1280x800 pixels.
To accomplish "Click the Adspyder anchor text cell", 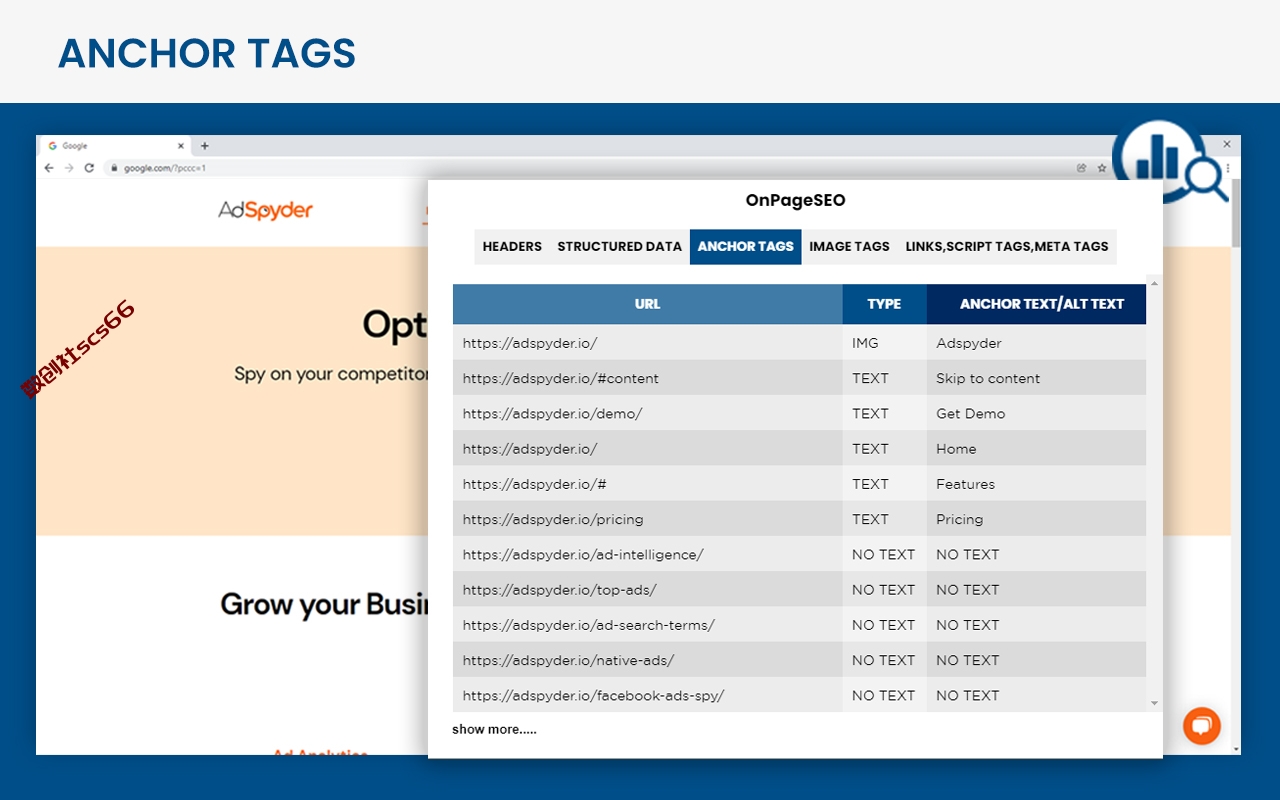I will (x=1036, y=343).
